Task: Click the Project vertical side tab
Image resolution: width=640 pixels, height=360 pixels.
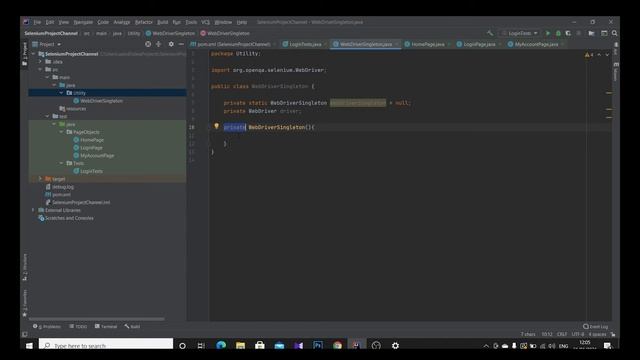Action: [x=24, y=53]
